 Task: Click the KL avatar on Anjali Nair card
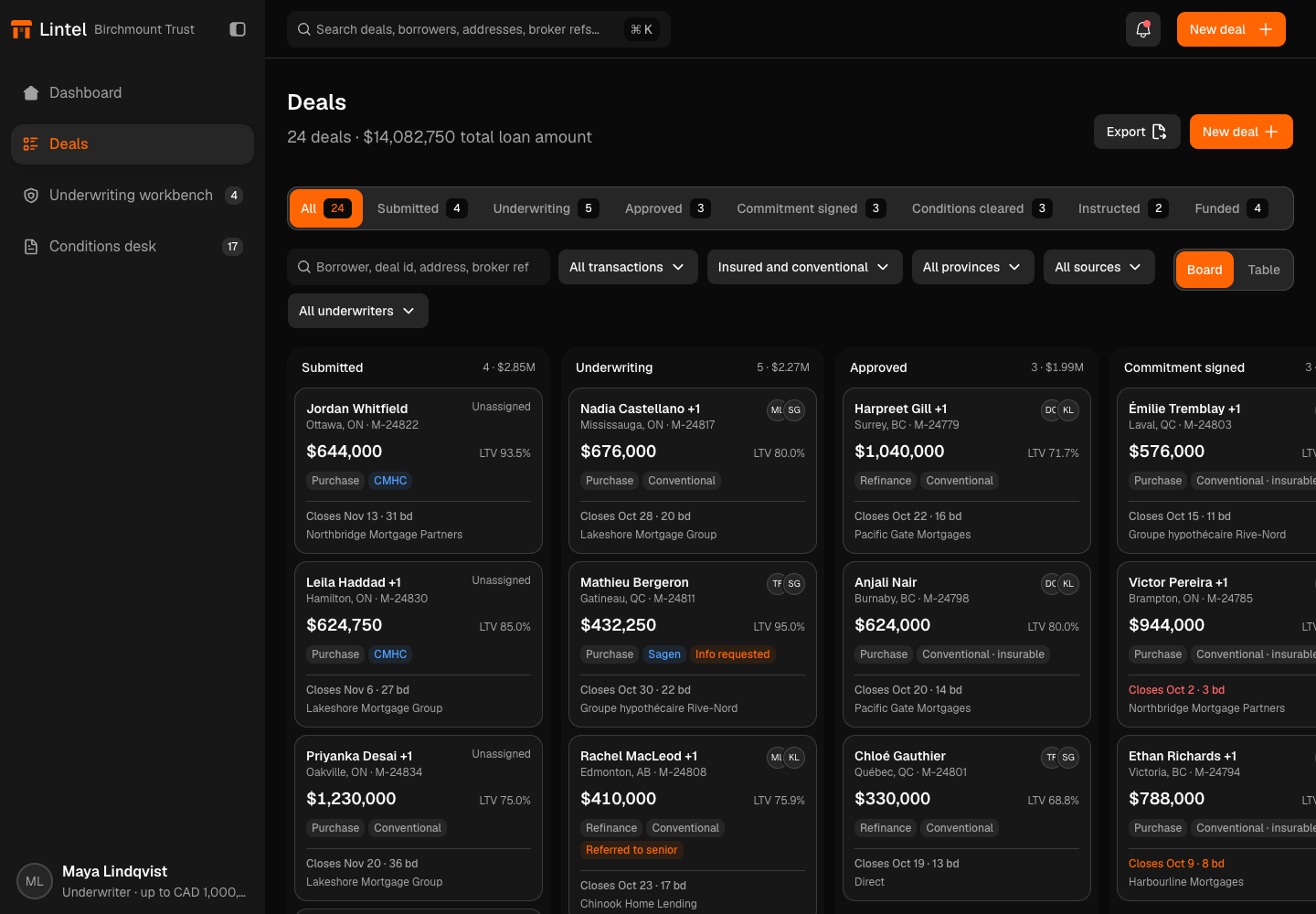point(1068,584)
